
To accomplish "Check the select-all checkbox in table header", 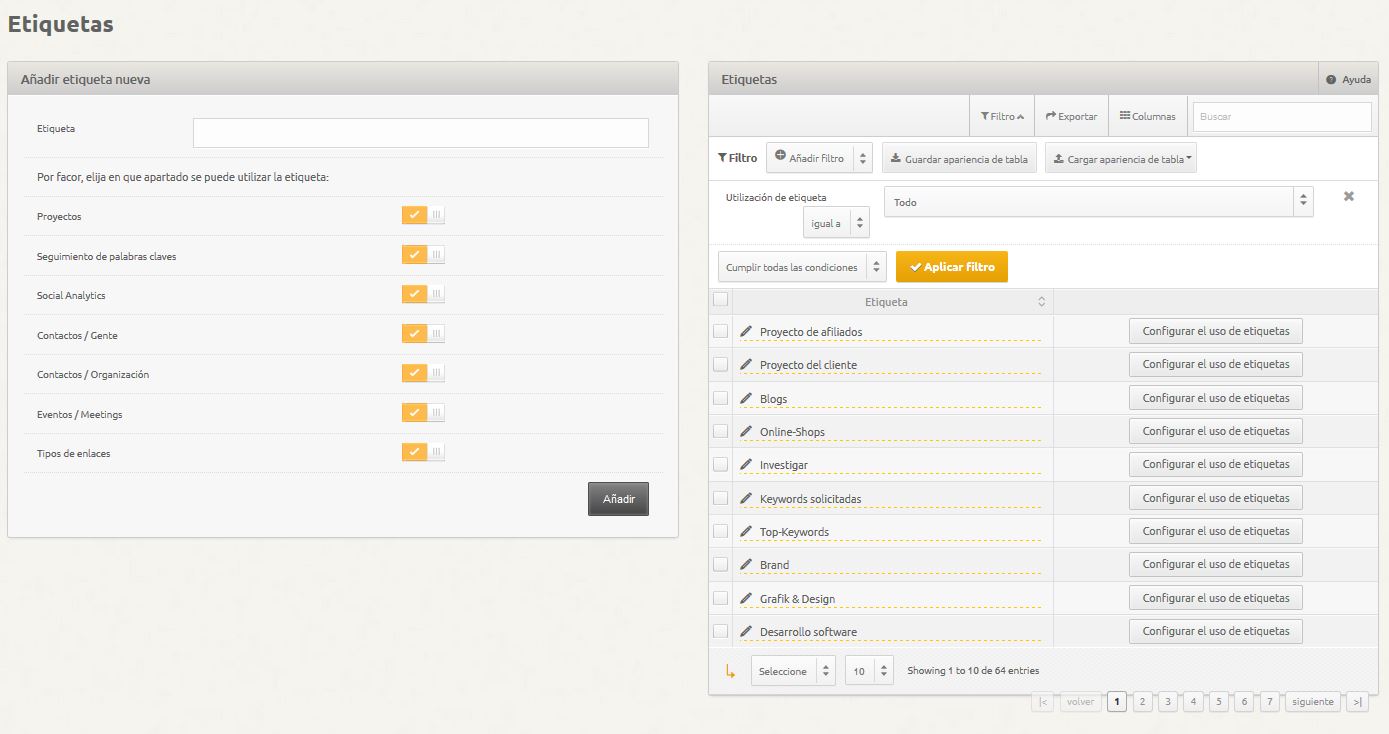I will 720,299.
